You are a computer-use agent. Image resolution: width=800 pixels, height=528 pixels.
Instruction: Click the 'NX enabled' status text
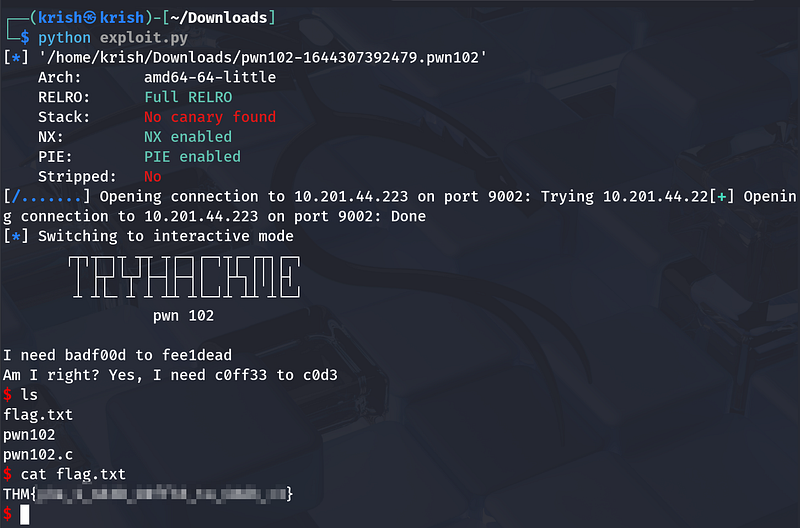point(188,137)
